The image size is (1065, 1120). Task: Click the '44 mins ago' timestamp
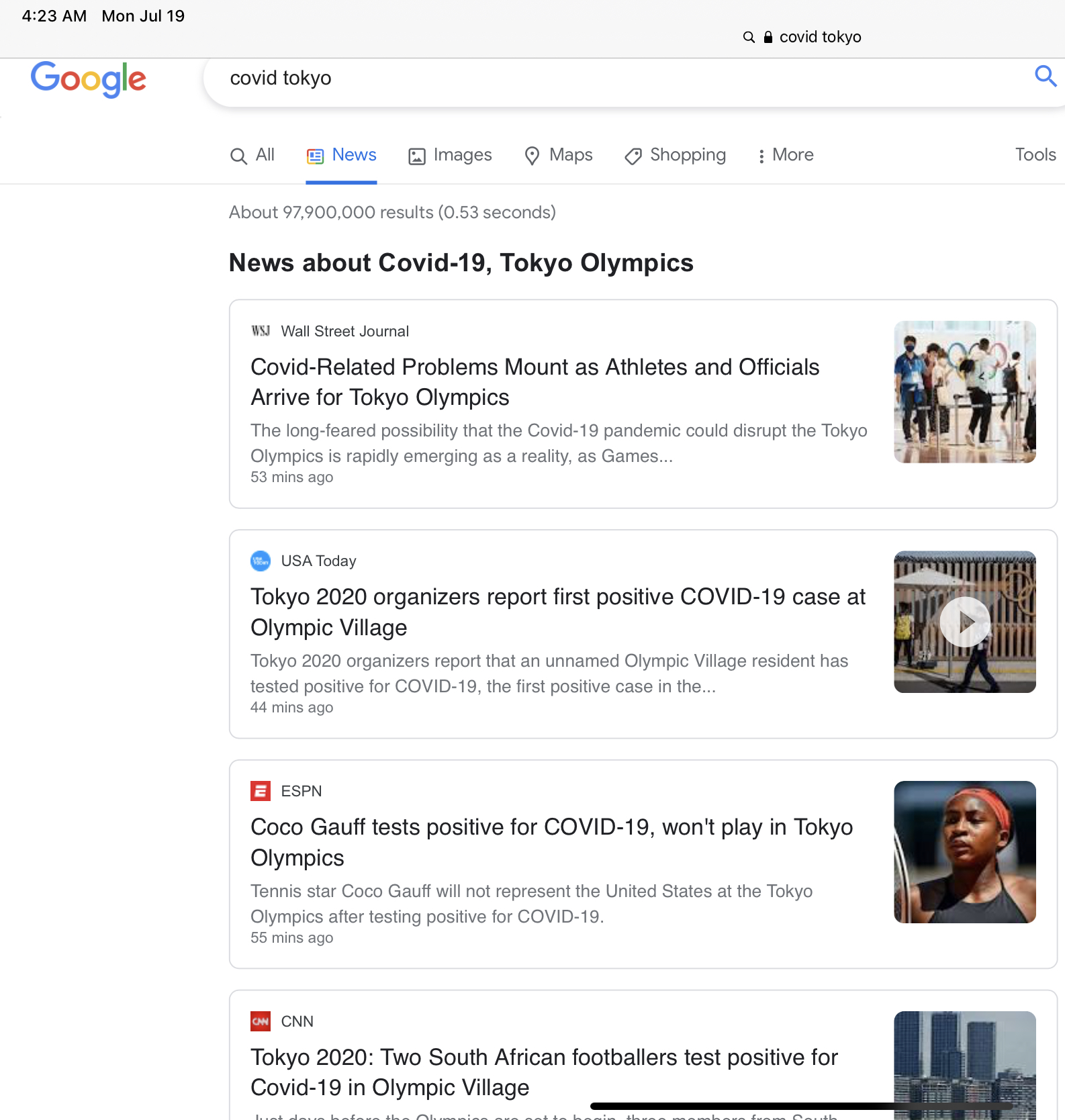292,708
